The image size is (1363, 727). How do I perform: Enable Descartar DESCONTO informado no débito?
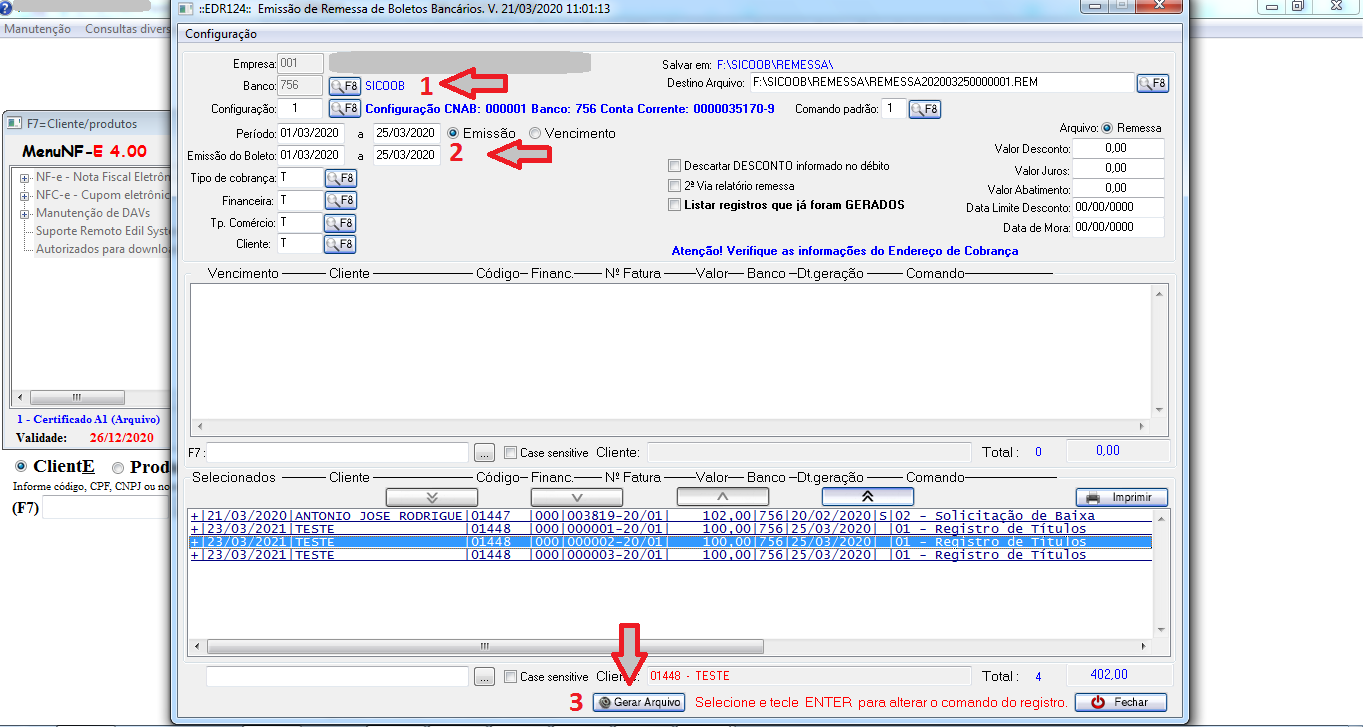675,166
